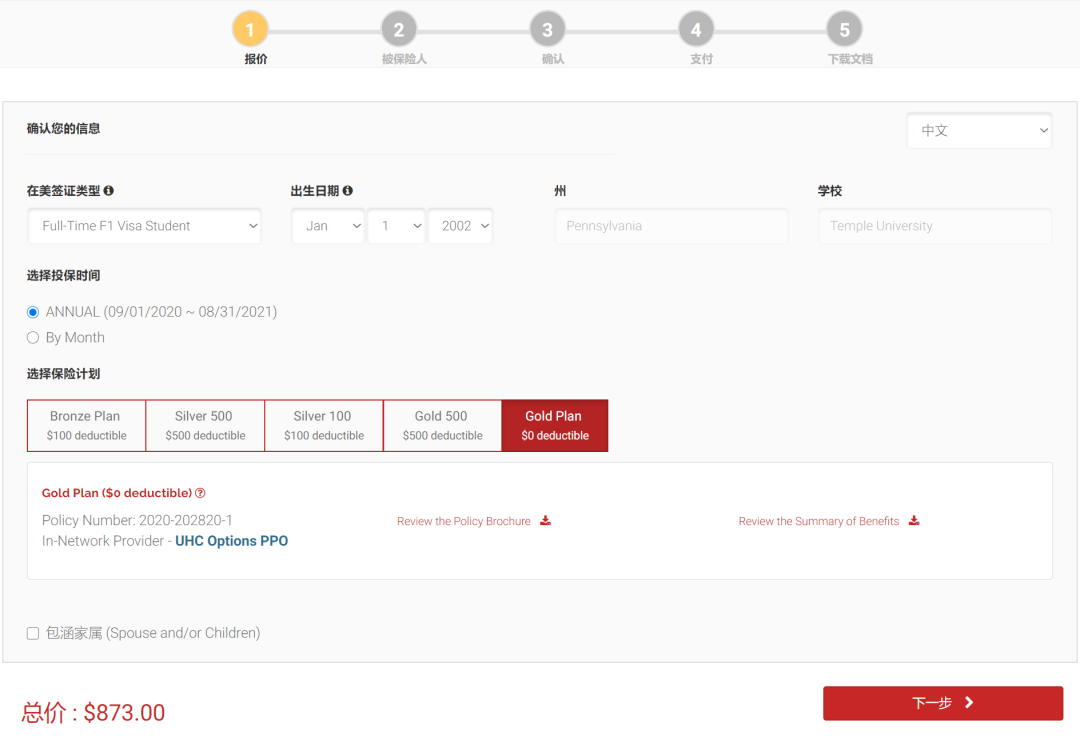Open the language dropdown showing 中文

[x=979, y=130]
